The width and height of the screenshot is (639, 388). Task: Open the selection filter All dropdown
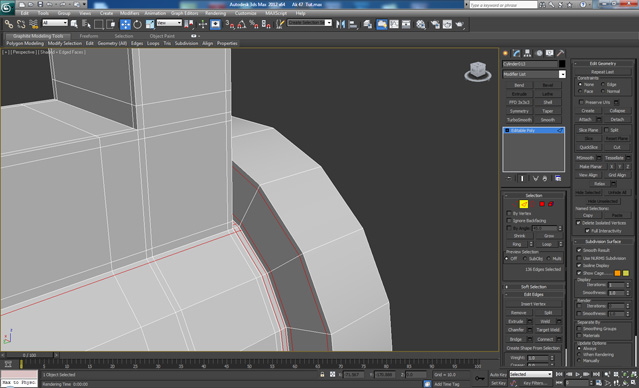(55, 23)
